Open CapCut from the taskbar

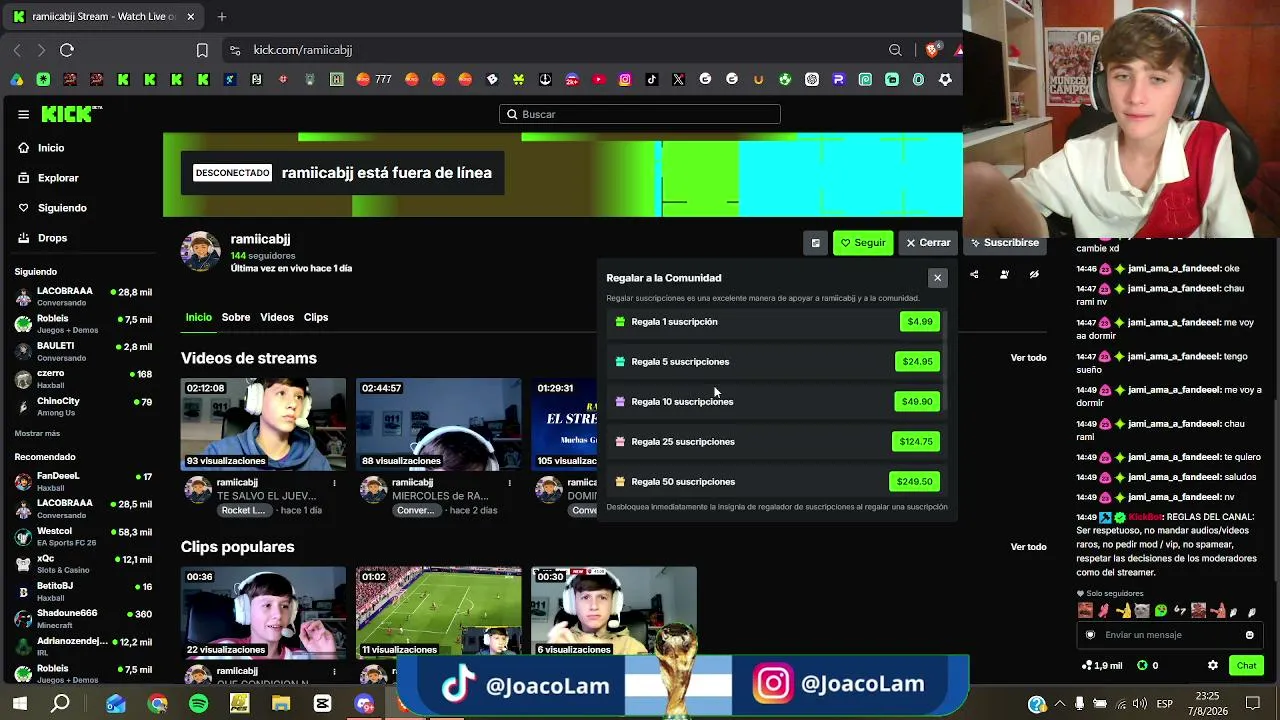[322, 704]
